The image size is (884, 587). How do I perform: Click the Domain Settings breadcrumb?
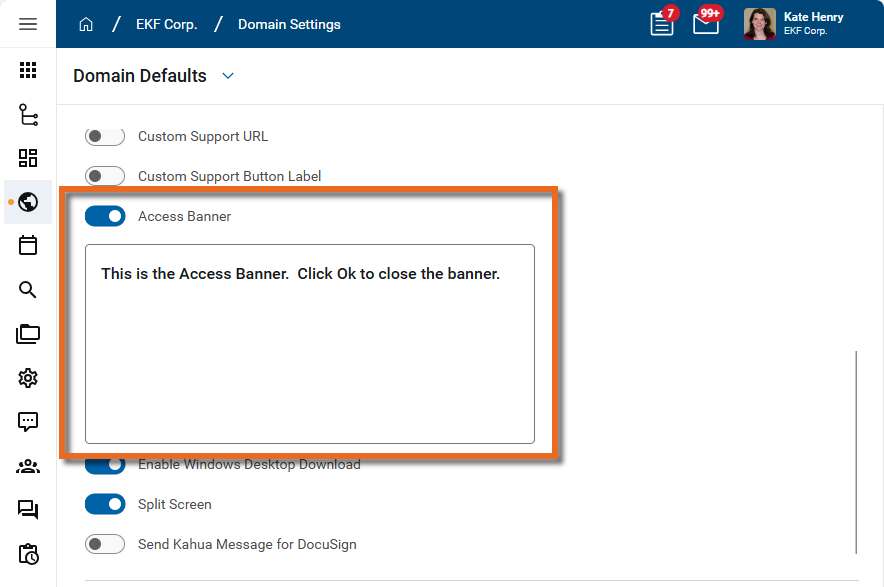pyautogui.click(x=289, y=24)
